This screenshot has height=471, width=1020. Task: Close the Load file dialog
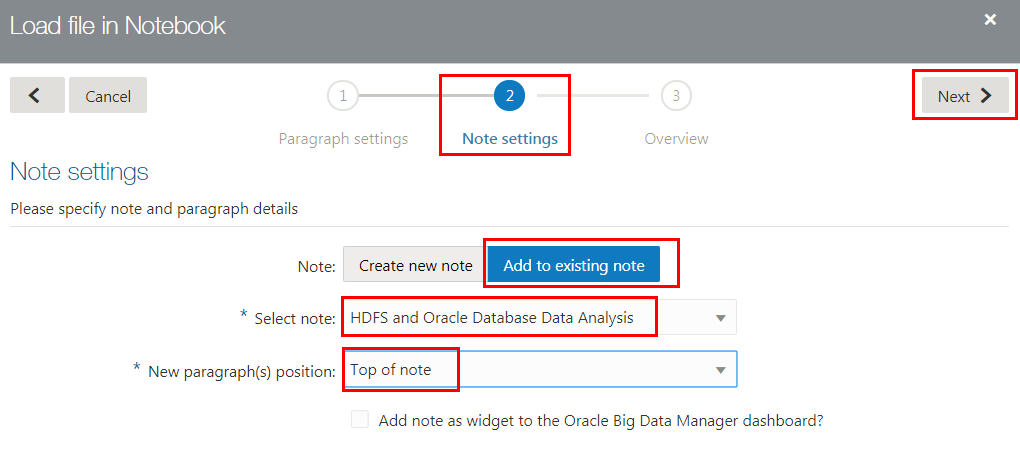990,20
